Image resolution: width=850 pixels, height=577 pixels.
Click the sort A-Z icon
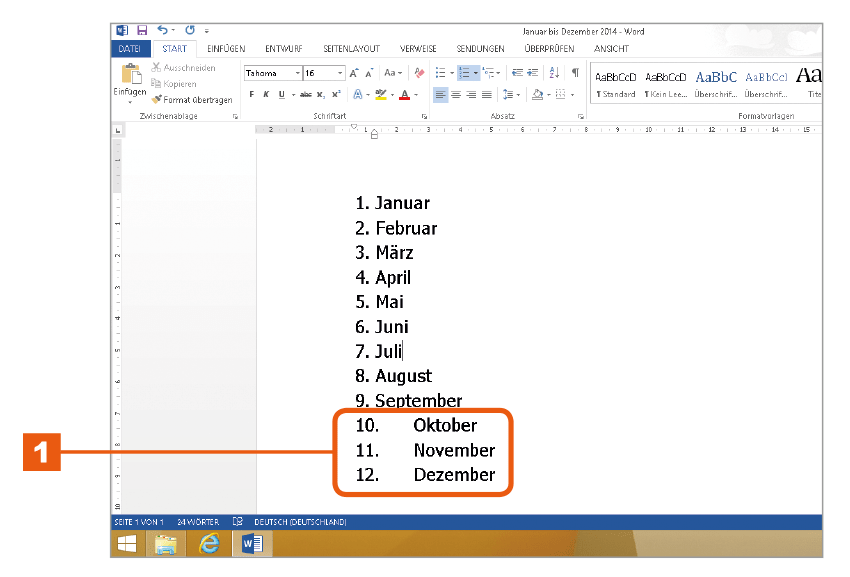click(x=554, y=73)
